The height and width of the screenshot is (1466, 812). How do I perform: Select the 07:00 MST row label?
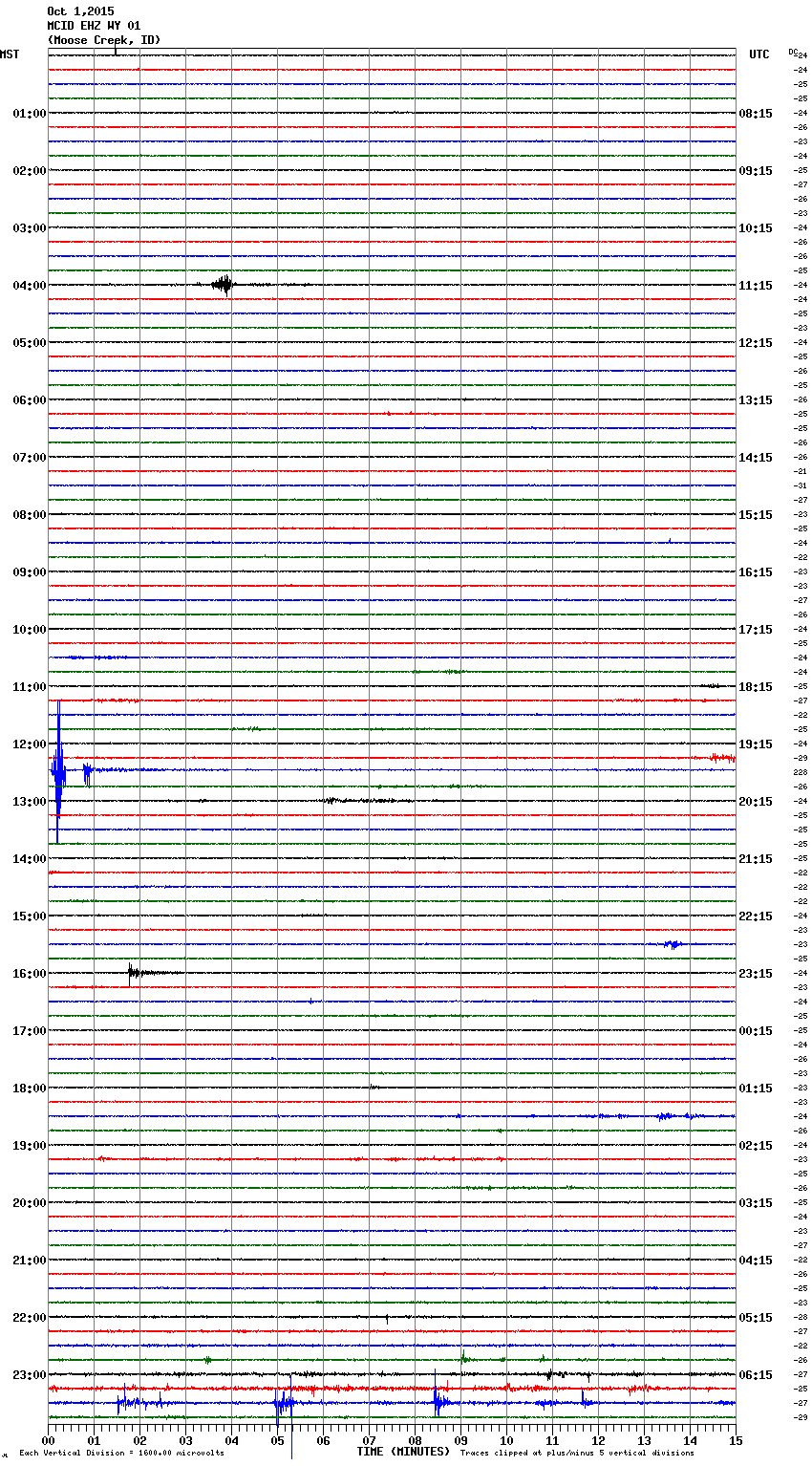point(29,458)
